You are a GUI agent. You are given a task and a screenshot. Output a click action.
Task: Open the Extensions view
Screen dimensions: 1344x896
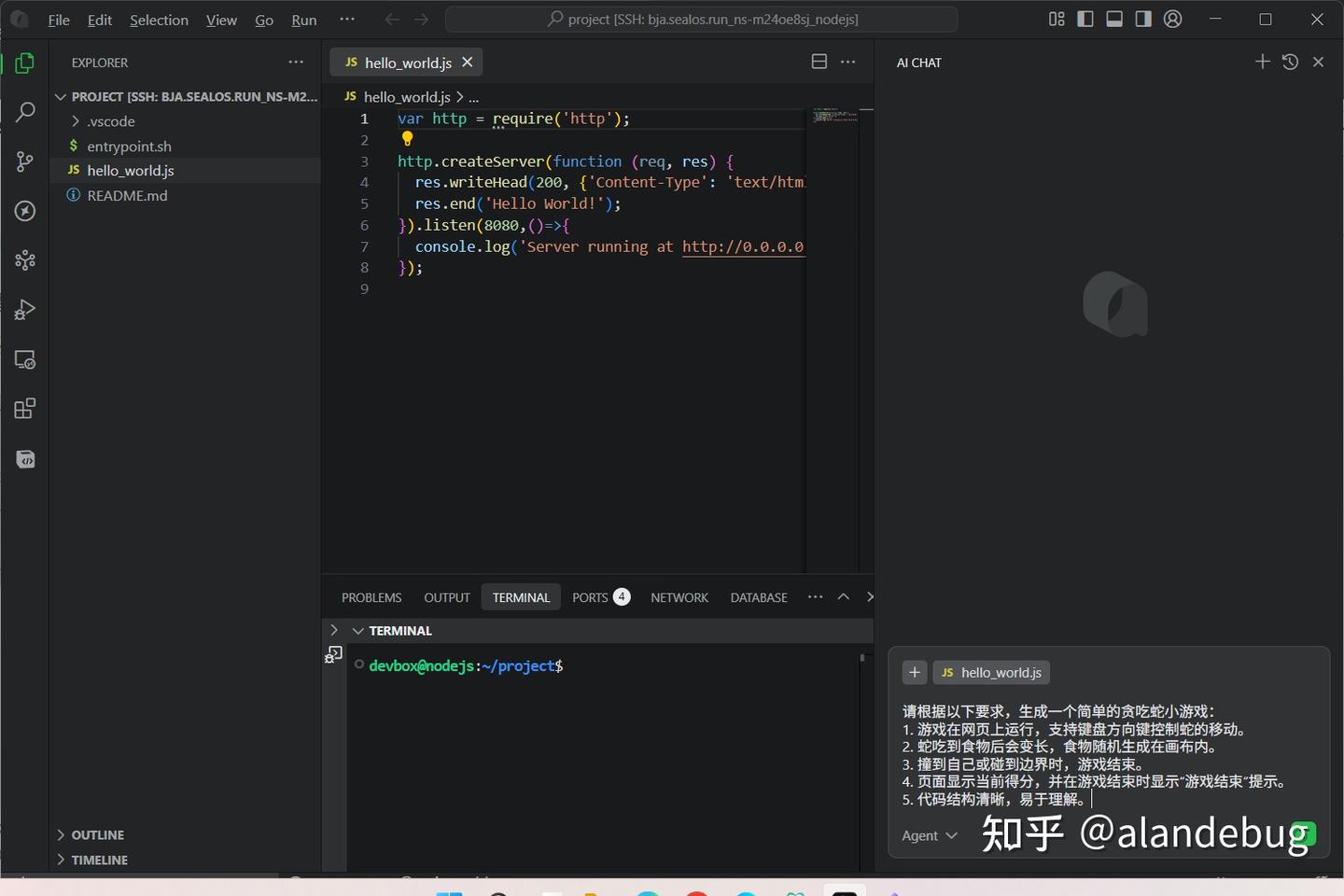(x=24, y=408)
